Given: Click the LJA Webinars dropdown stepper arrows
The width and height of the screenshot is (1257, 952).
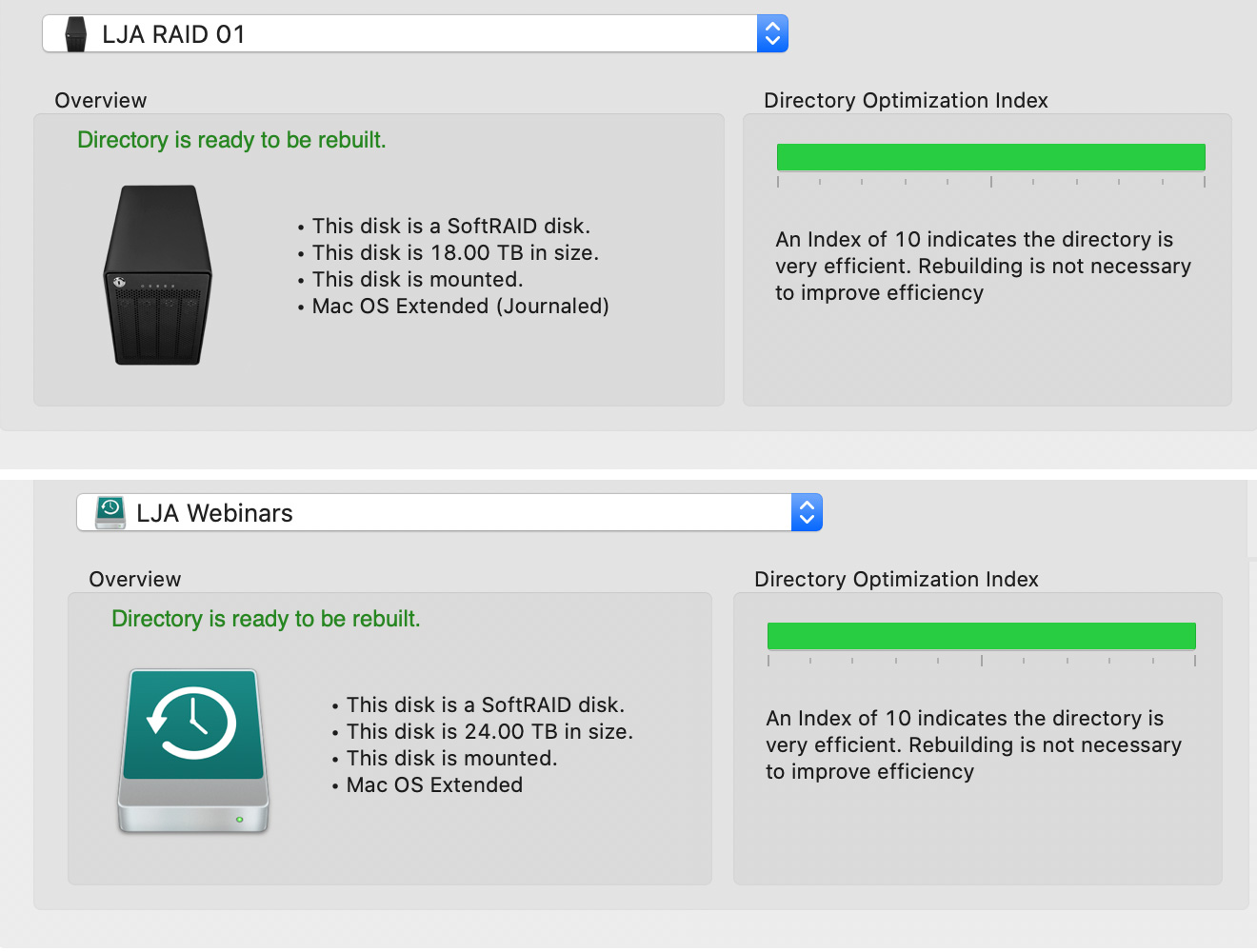Looking at the screenshot, I should [x=807, y=513].
